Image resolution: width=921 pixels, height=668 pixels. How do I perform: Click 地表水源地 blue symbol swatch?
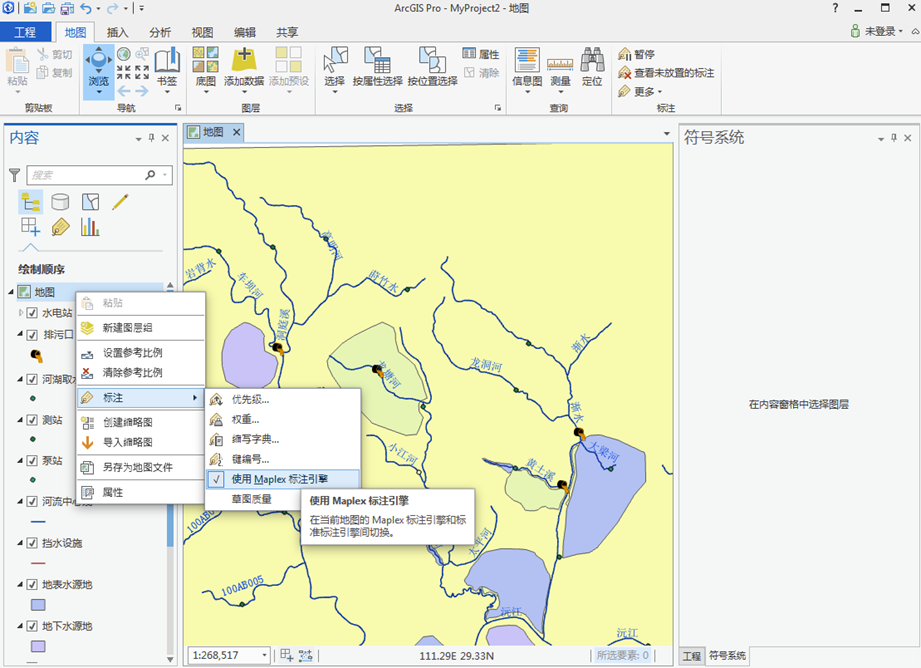[x=38, y=605]
